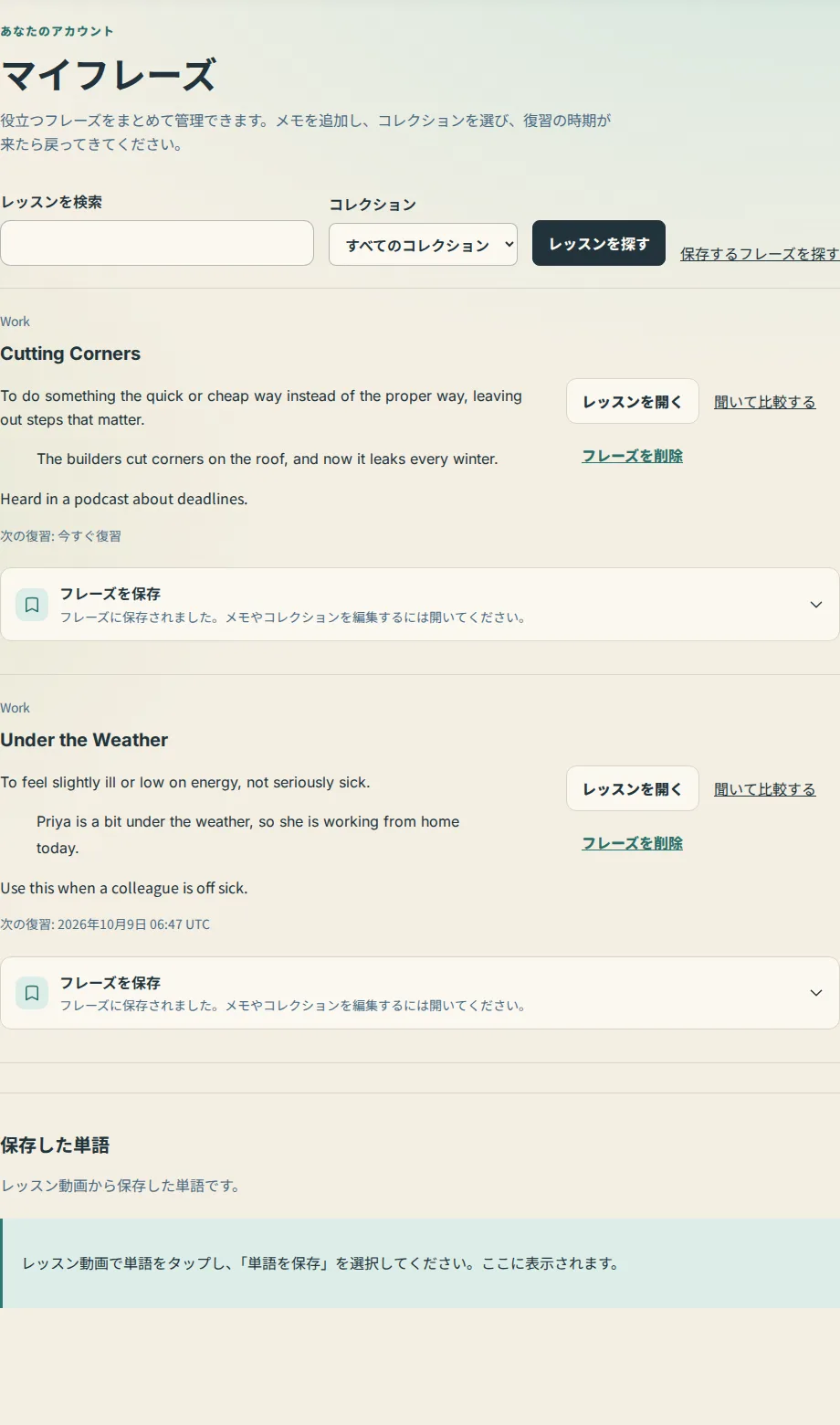
Task: Click the definition starting 'To do something the quick'
Action: [261, 407]
